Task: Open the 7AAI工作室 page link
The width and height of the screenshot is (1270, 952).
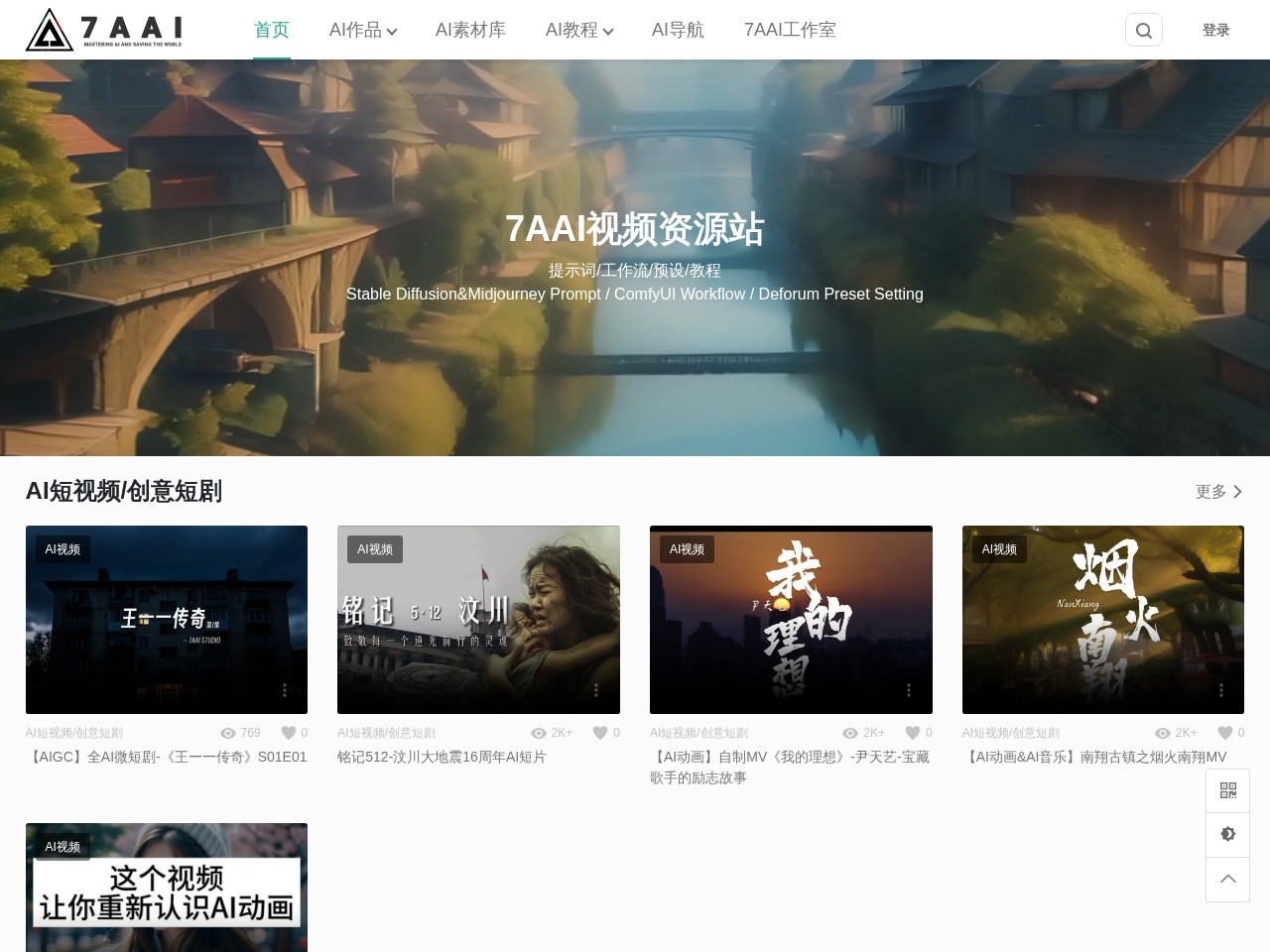Action: coord(789,30)
